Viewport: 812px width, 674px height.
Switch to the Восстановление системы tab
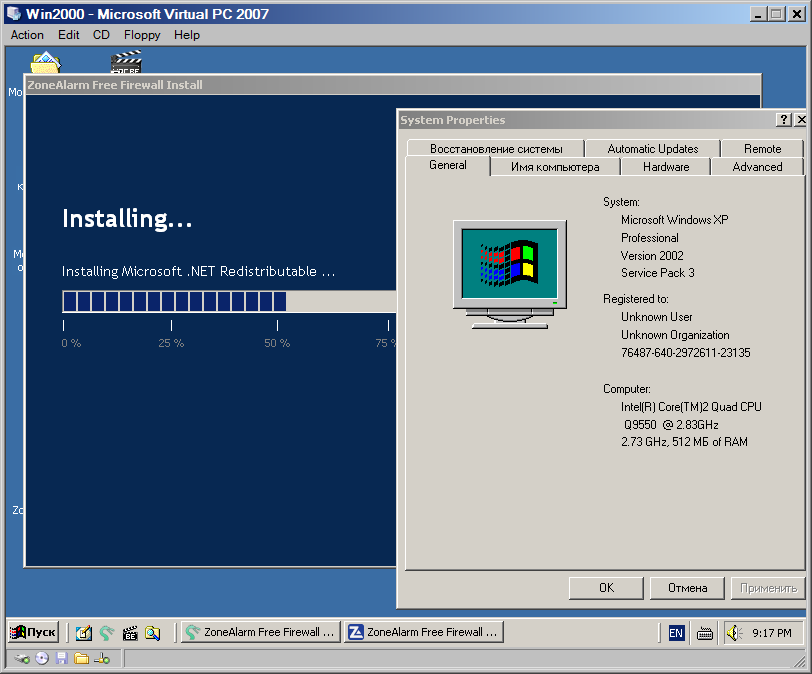point(496,149)
